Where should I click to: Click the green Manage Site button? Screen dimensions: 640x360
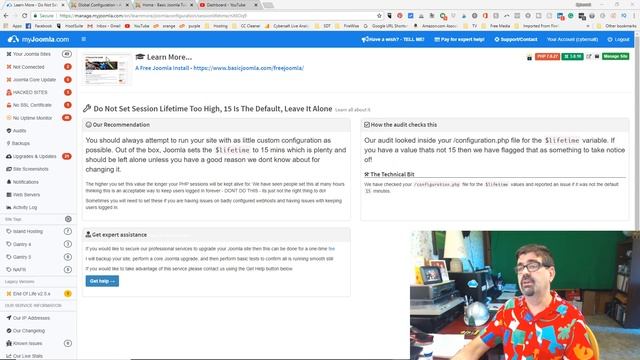[616, 56]
